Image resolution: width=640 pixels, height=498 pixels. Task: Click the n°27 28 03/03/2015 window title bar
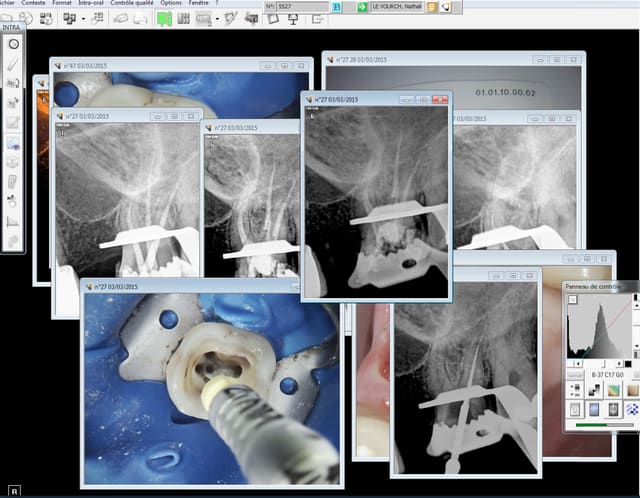pos(453,60)
